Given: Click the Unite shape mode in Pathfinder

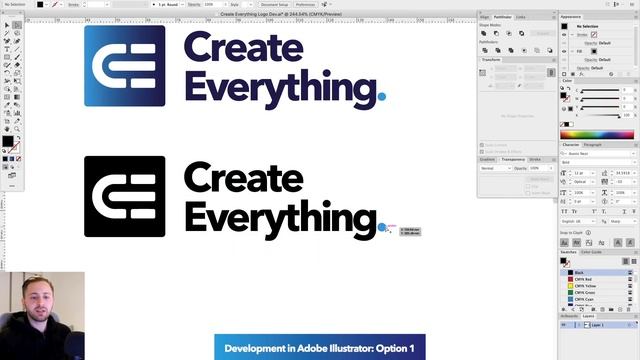Looking at the screenshot, I should (x=484, y=33).
